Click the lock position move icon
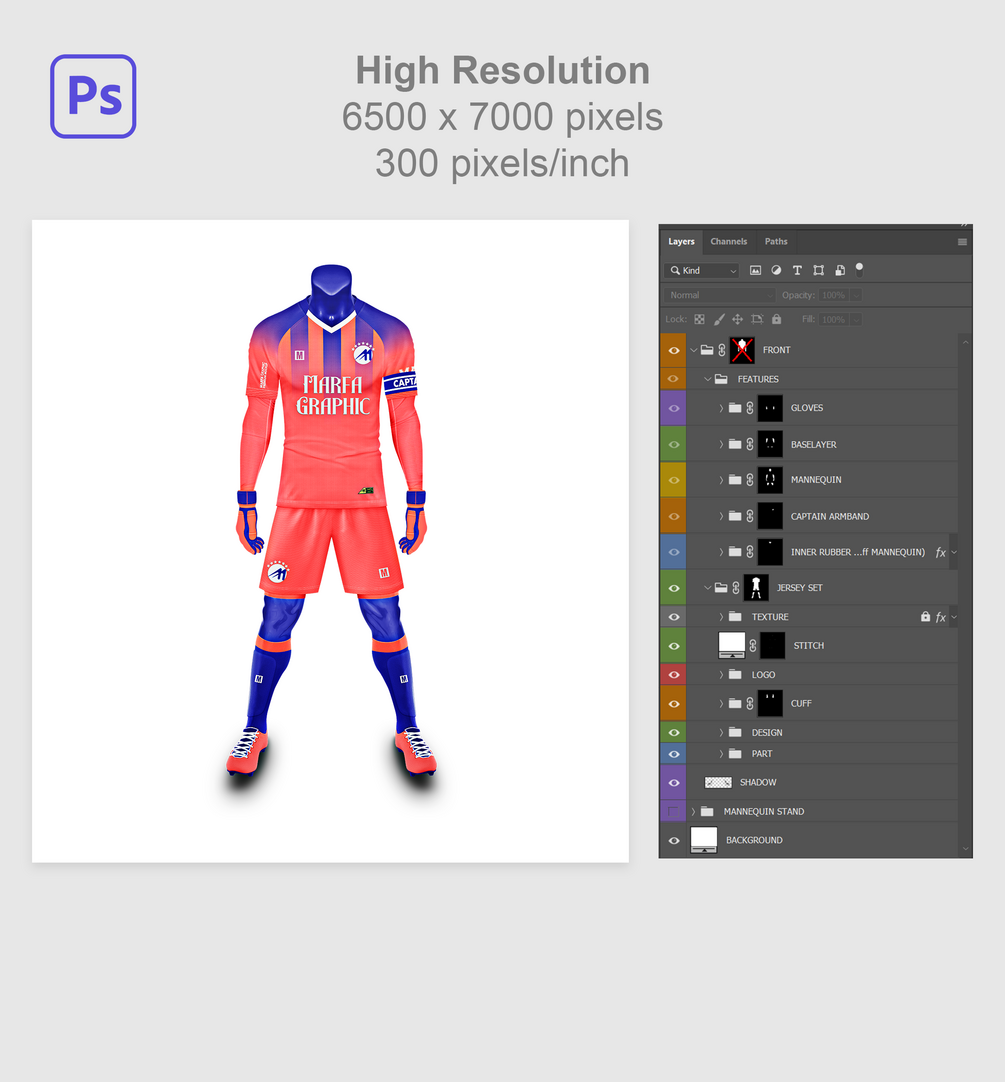 click(x=737, y=319)
